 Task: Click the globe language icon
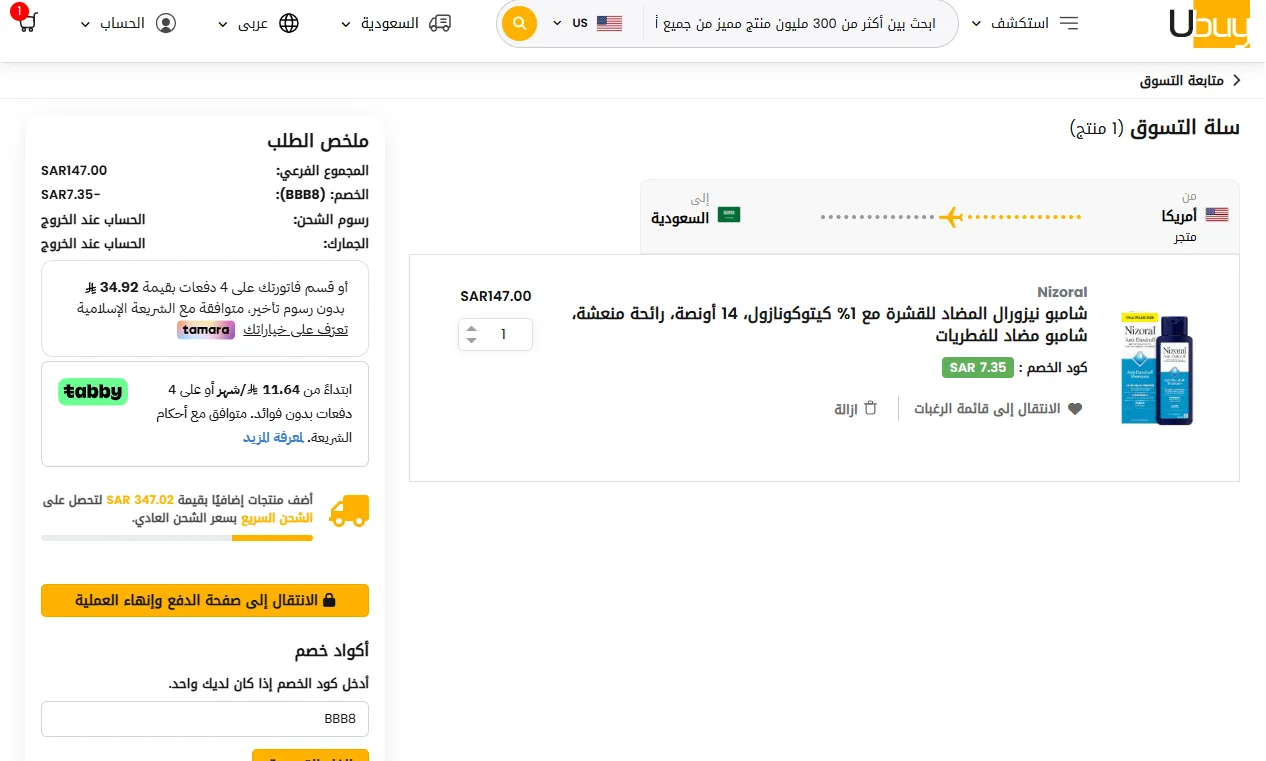point(288,23)
